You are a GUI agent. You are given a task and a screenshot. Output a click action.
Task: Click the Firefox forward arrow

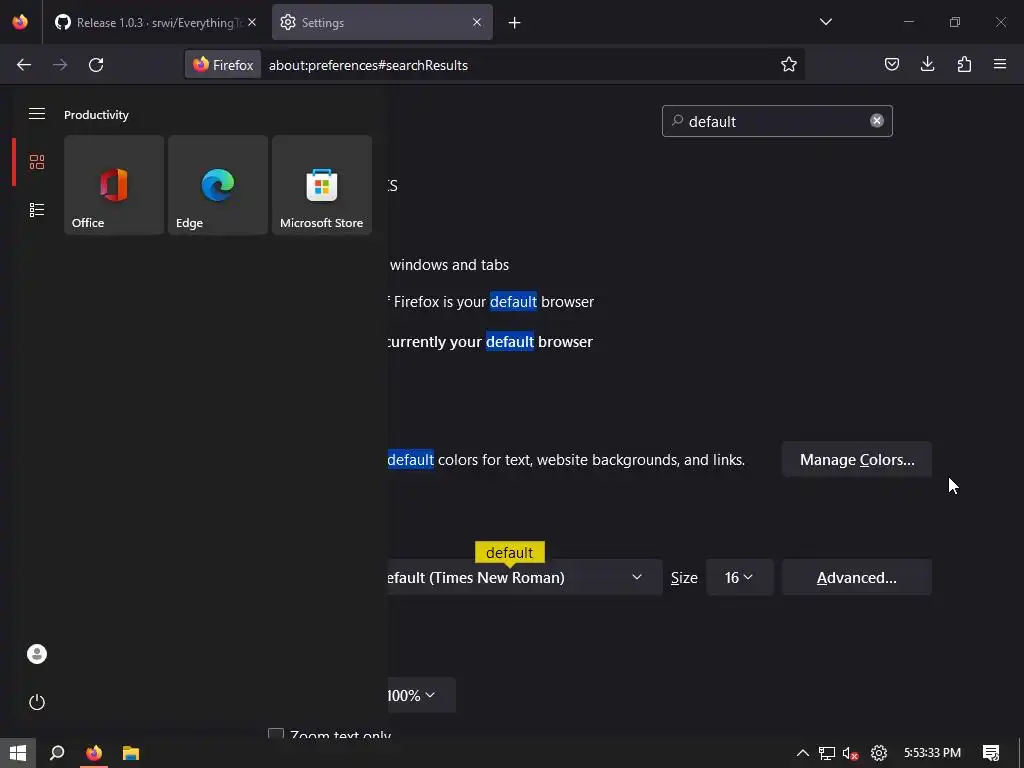click(59, 65)
